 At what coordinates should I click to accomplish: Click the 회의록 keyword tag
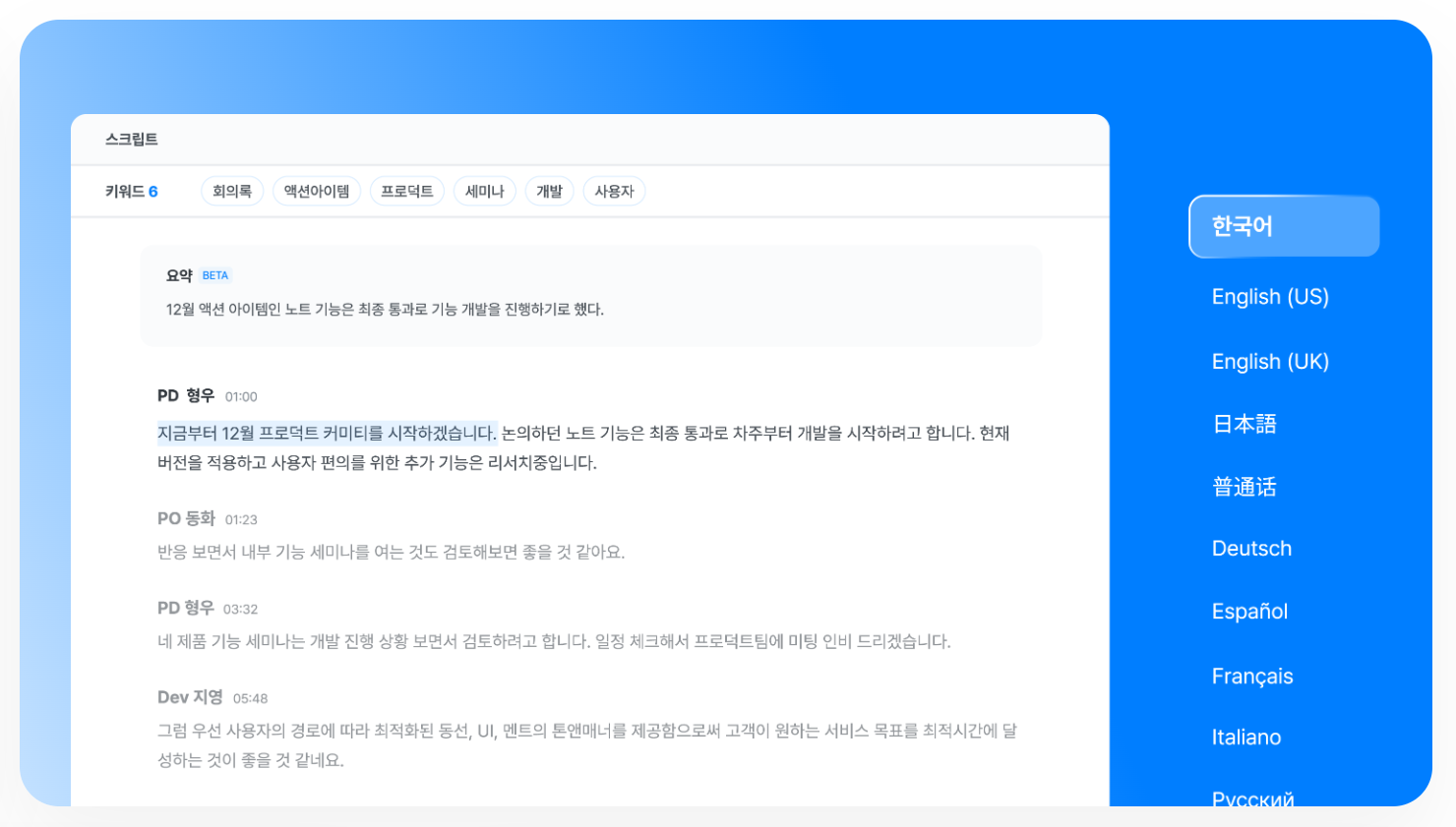click(232, 192)
